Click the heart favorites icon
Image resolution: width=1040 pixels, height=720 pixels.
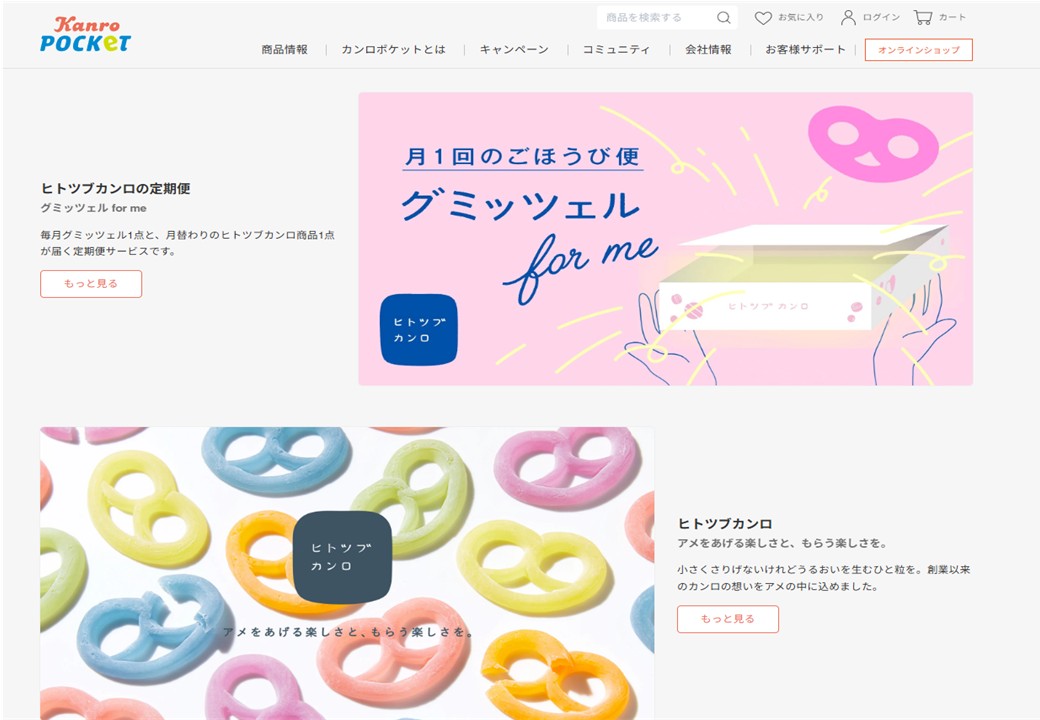763,18
